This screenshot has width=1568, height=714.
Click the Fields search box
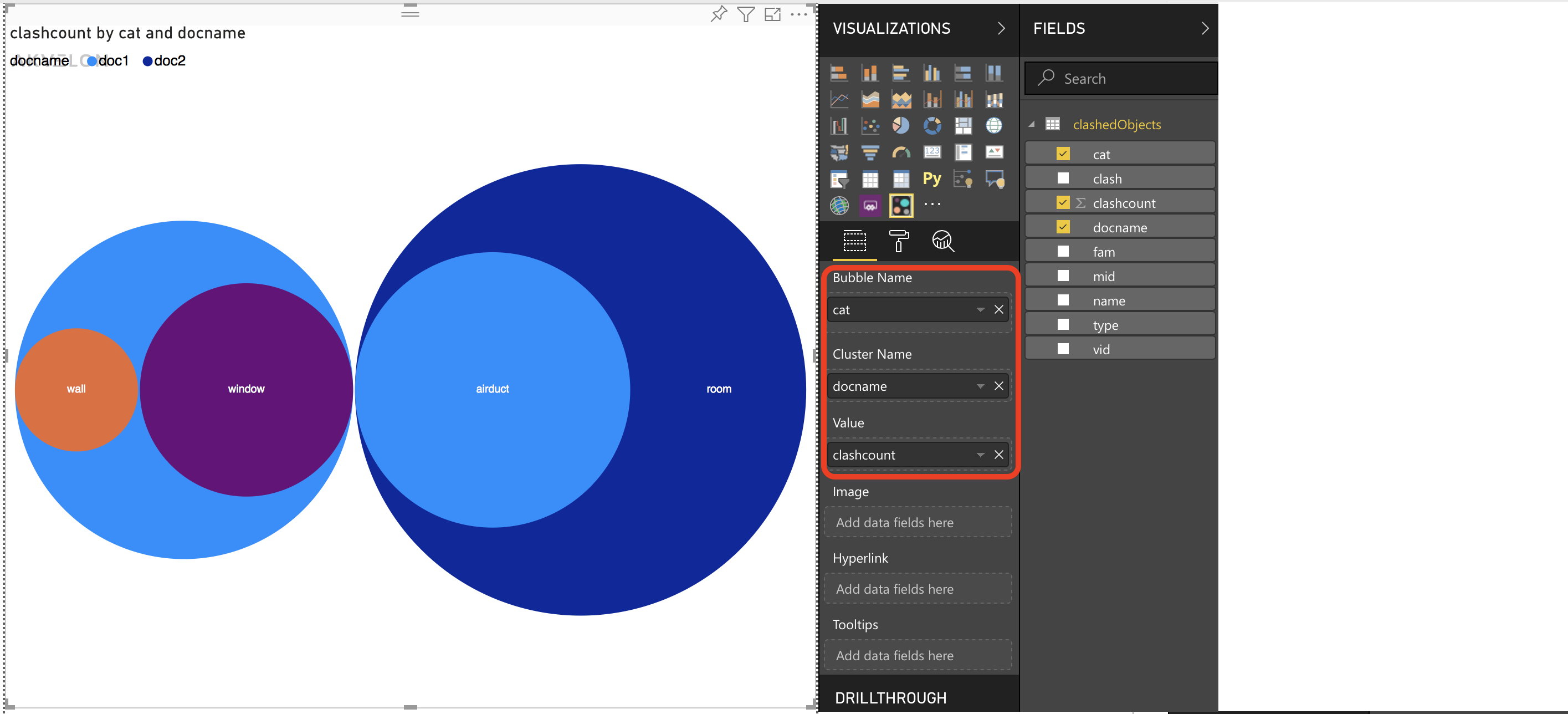tap(1121, 78)
